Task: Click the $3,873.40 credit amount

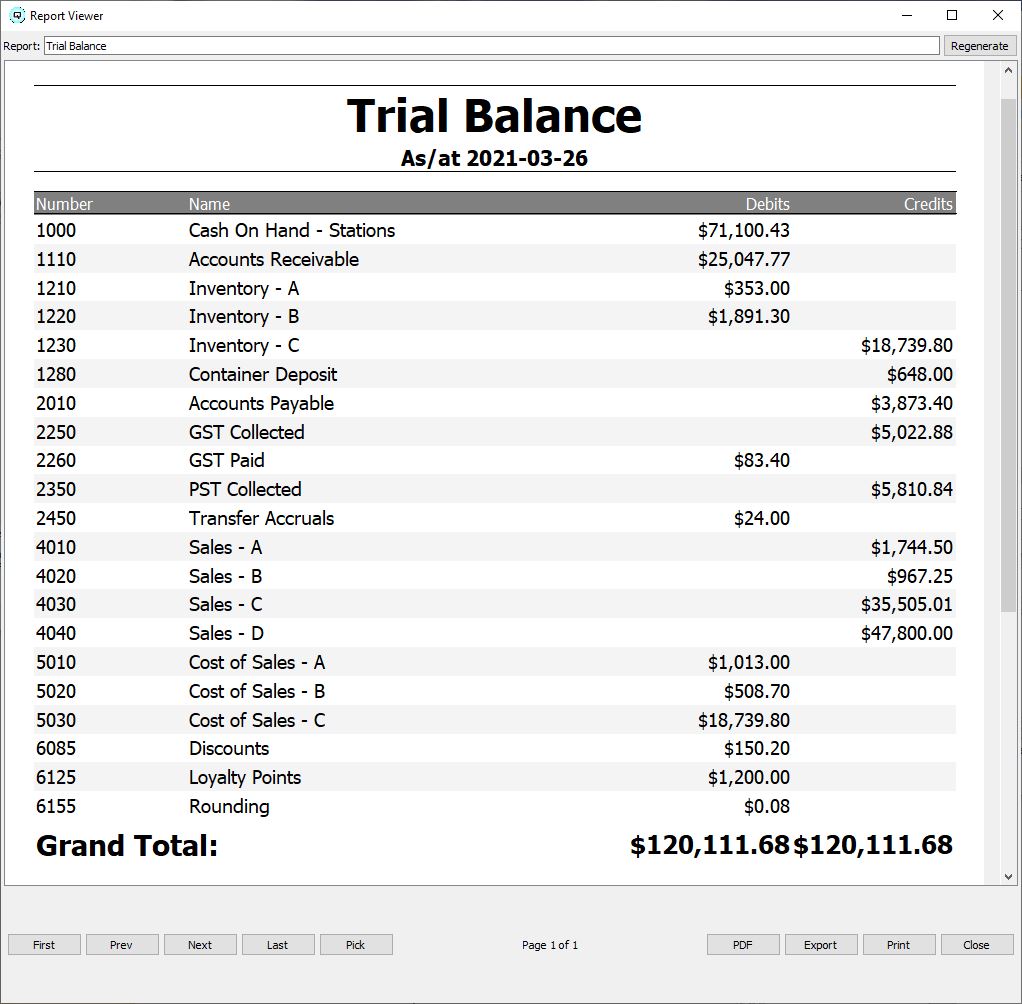Action: (x=912, y=404)
